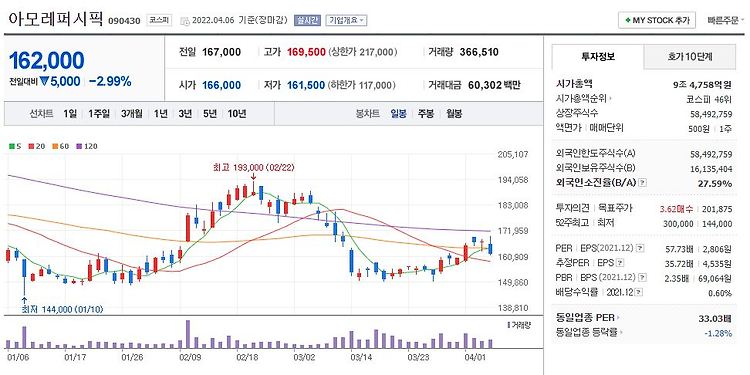Viewport: 750px width, 375px height.
Task: Click the arrow icon after 동일업종 등락률
Action: 620,332
